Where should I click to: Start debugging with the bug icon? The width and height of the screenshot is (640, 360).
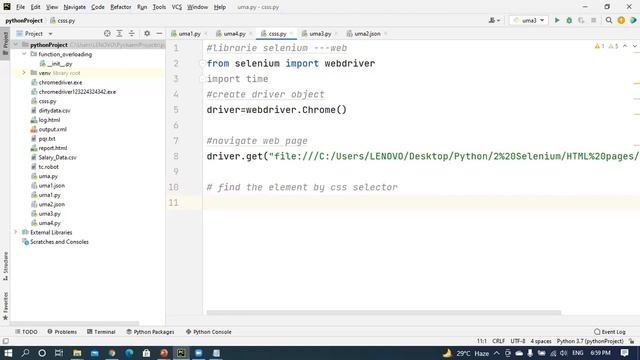click(569, 20)
